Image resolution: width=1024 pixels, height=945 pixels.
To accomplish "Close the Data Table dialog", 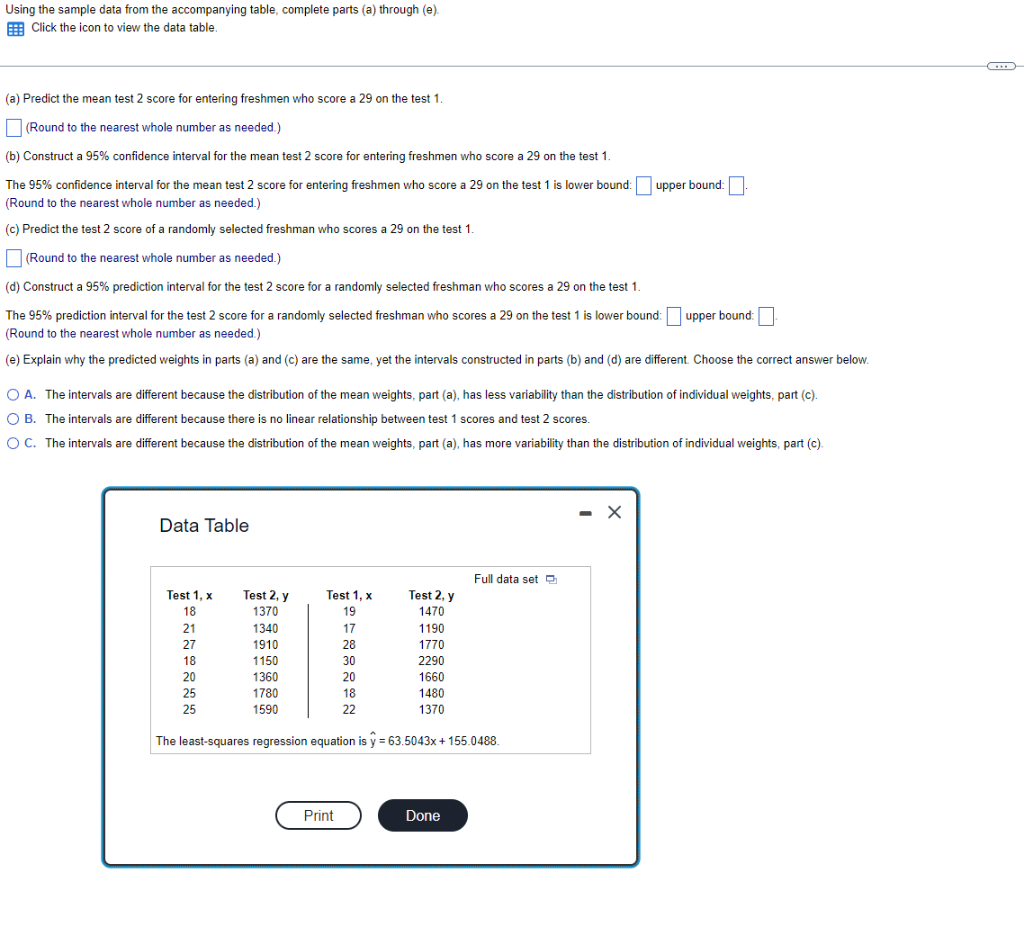I will click(613, 512).
